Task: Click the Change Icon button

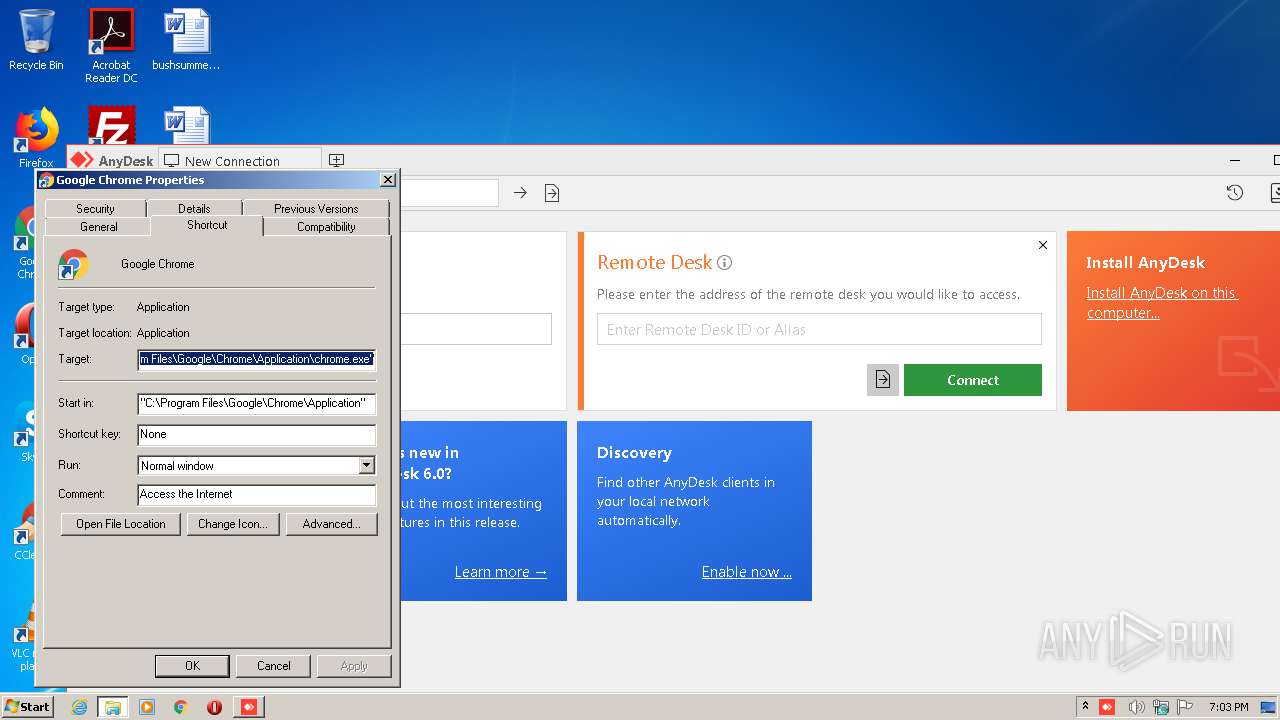Action: 233,524
